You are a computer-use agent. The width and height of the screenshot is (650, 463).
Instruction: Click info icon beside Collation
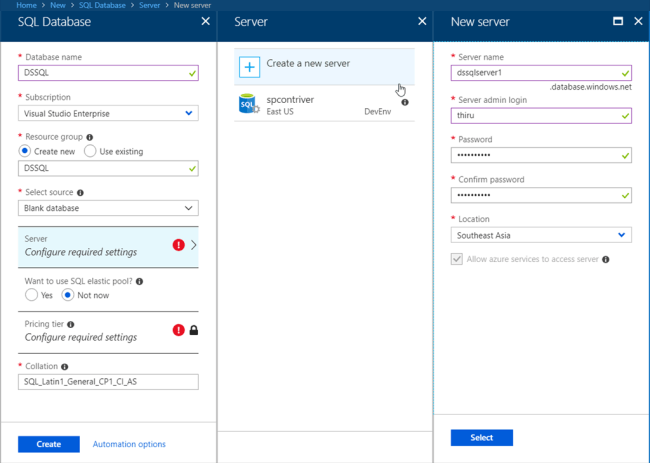[65, 367]
